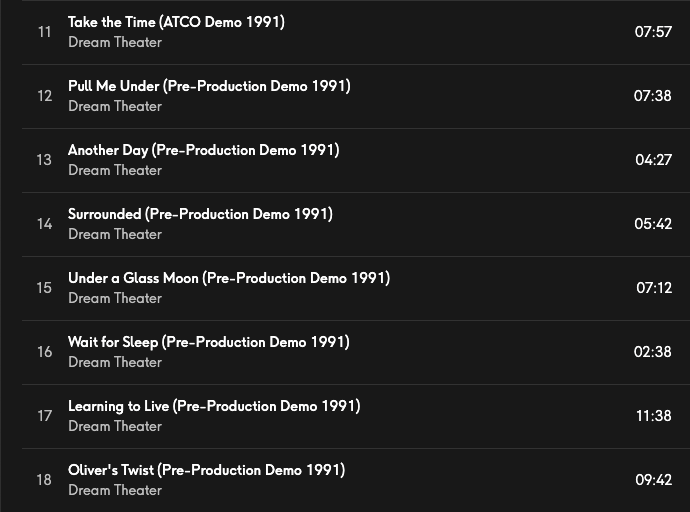The image size is (690, 512).
Task: Click Dream Theater artist under Take the Time
Action: 115,42
